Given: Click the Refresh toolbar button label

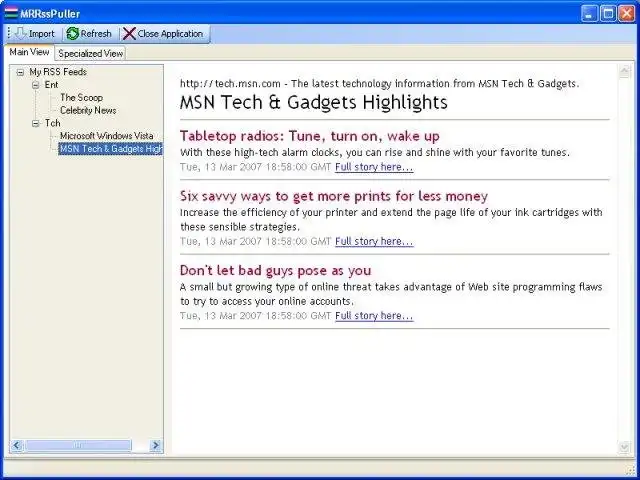Looking at the screenshot, I should click(96, 33).
